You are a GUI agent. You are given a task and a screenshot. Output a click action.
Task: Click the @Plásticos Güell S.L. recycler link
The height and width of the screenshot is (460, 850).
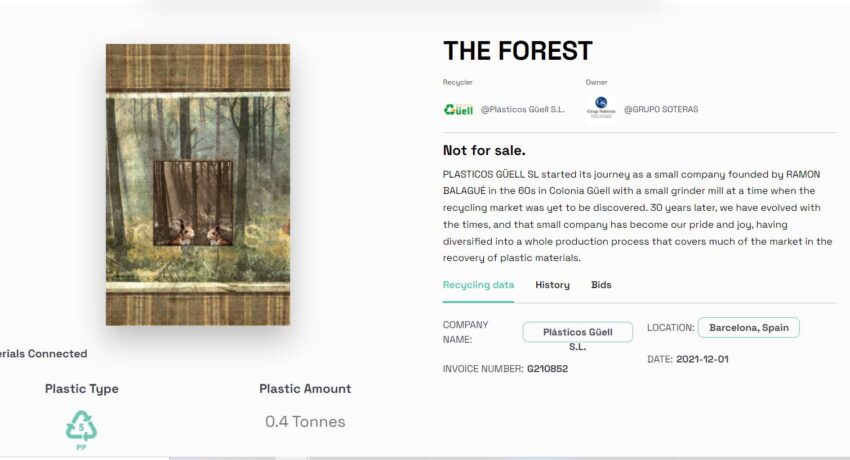523,109
